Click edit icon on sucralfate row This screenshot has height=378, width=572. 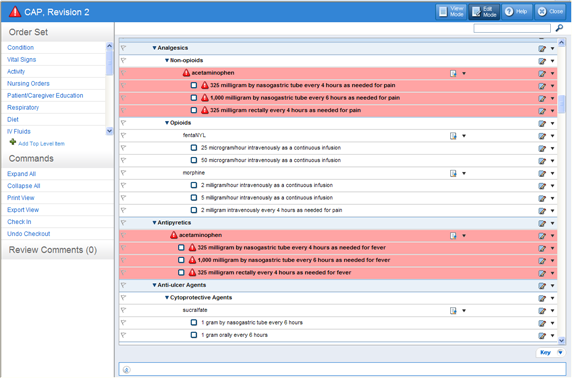(x=542, y=311)
